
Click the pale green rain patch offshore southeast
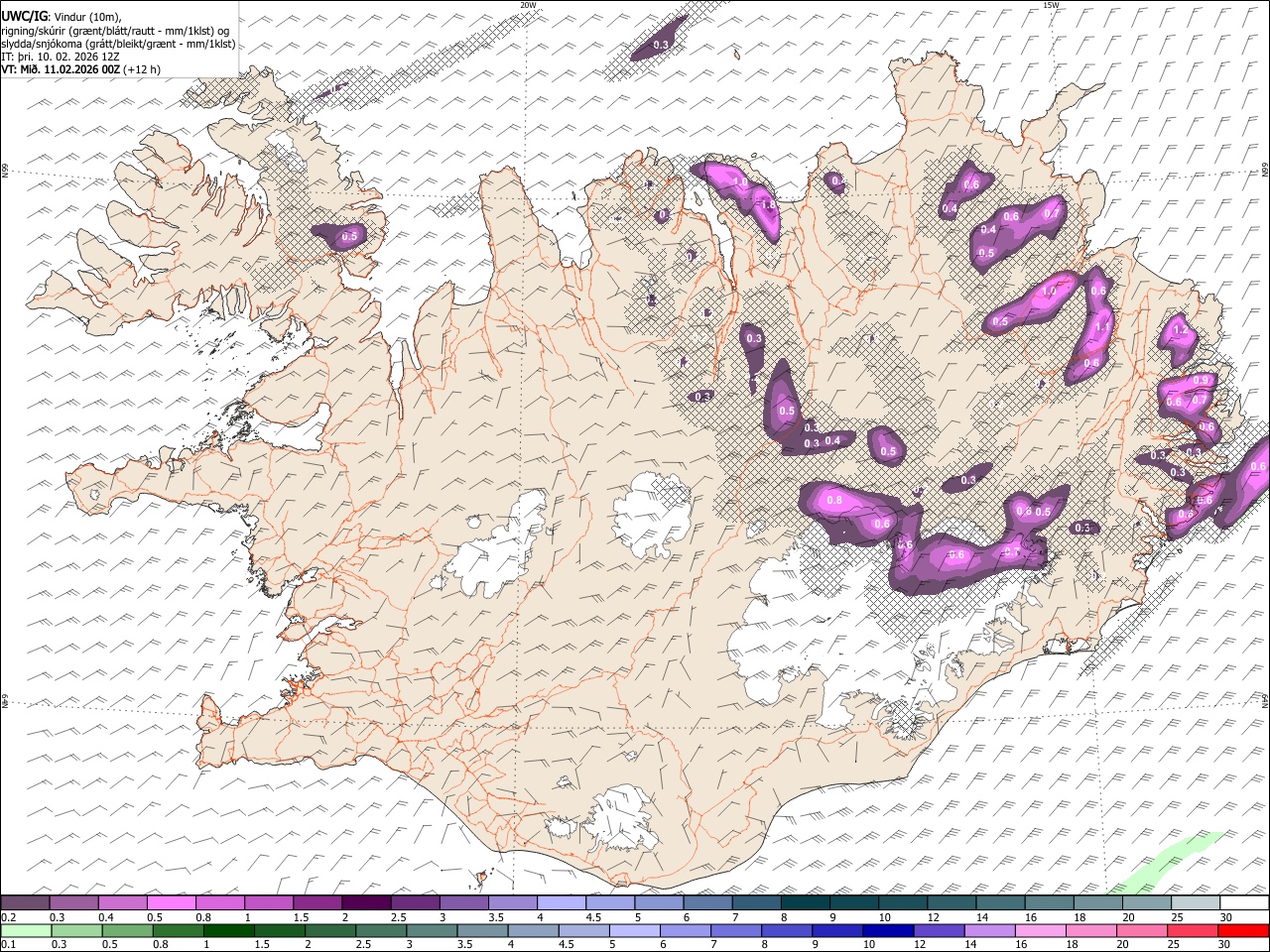pyautogui.click(x=1166, y=863)
